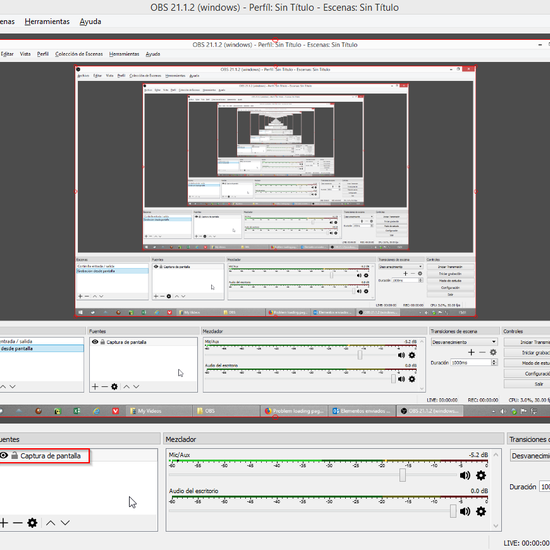Image resolution: width=550 pixels, height=550 pixels.
Task: Click Iniciar grabación button in previewed Controles
Action: tap(527, 353)
